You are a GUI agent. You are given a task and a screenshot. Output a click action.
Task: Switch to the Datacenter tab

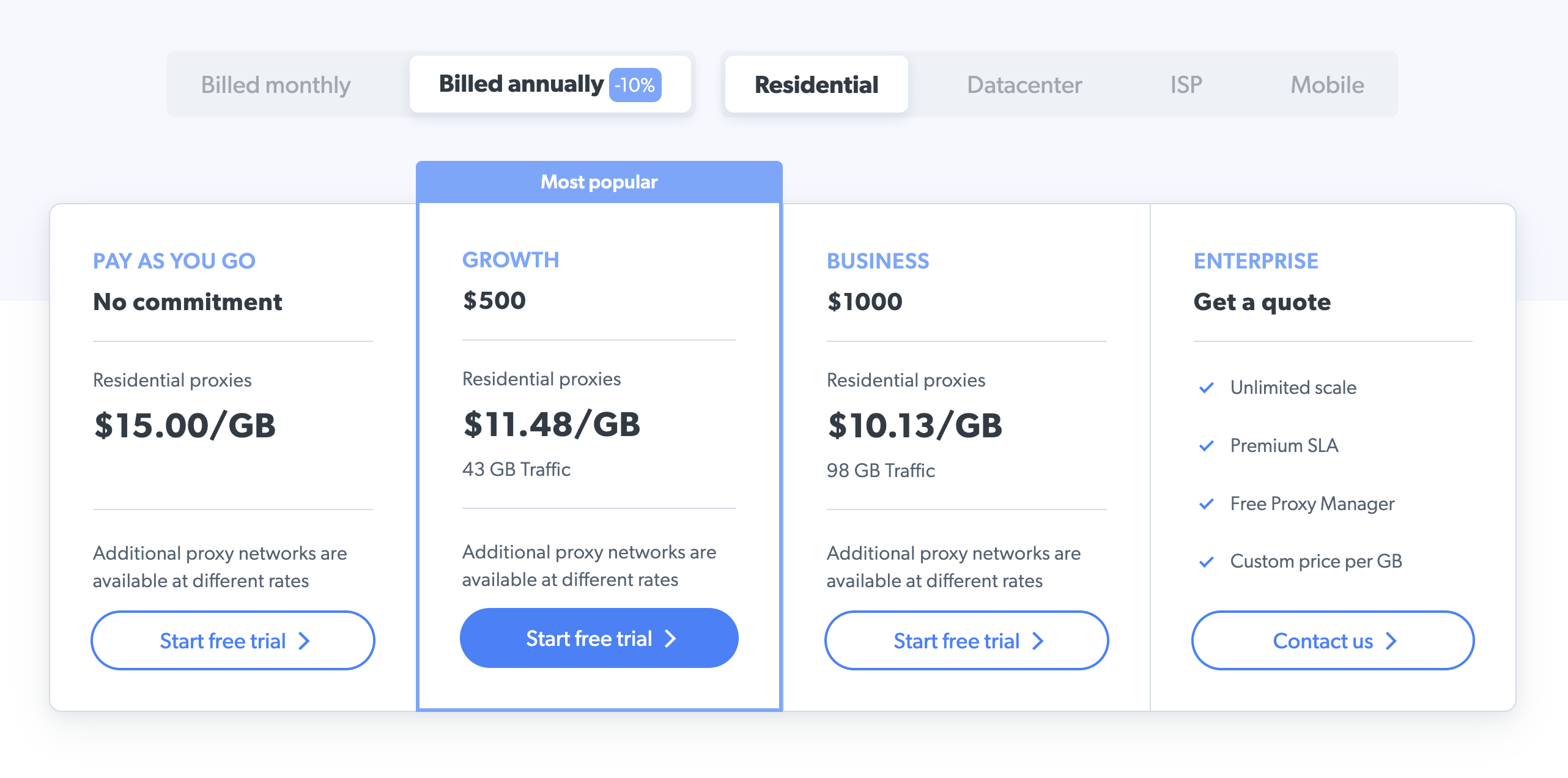pos(1024,84)
